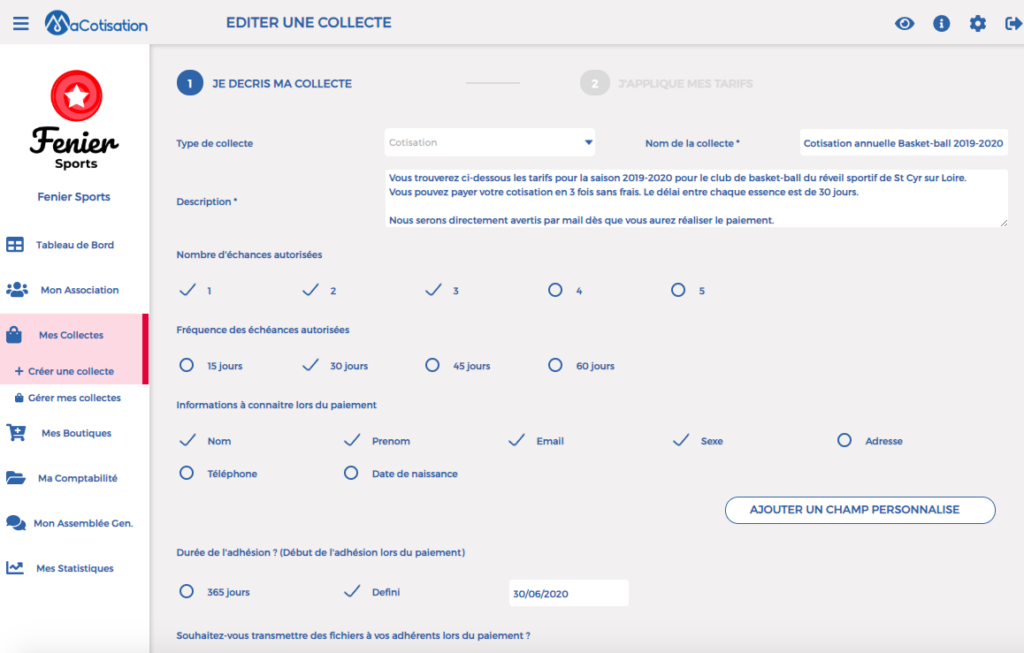
Task: Click the adhesion end date field
Action: tap(569, 593)
